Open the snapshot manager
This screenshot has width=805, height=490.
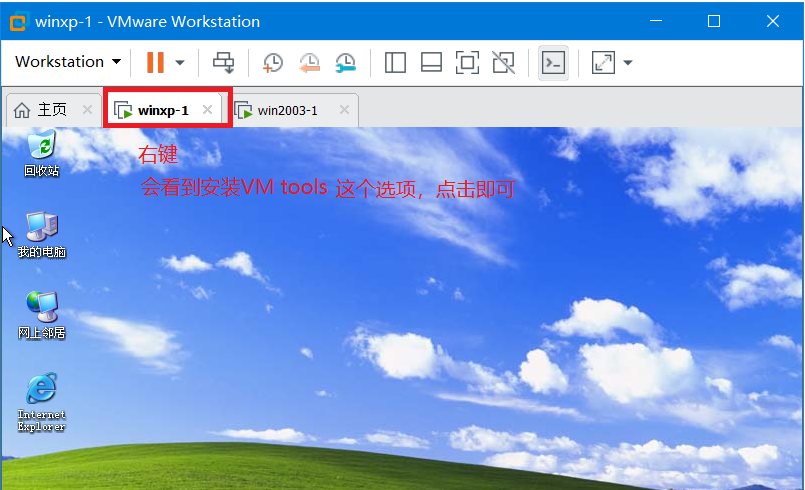(346, 63)
